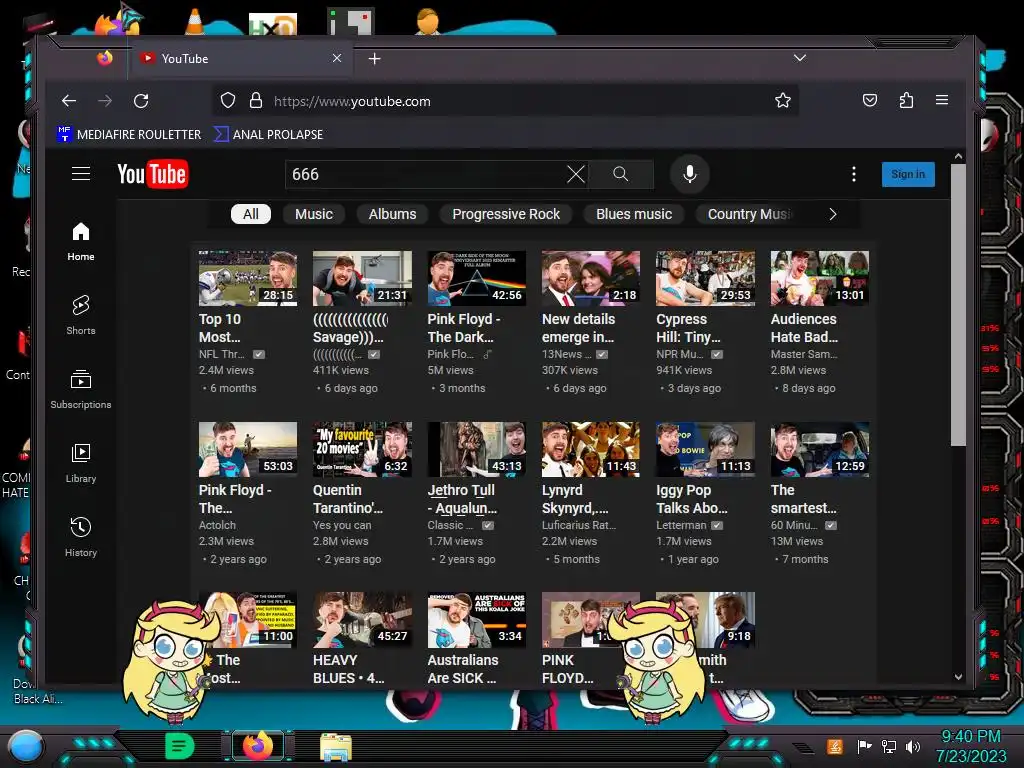This screenshot has height=768, width=1024.
Task: Open Lynyrd Skynyrd video thumbnail 11:43
Action: (591, 449)
